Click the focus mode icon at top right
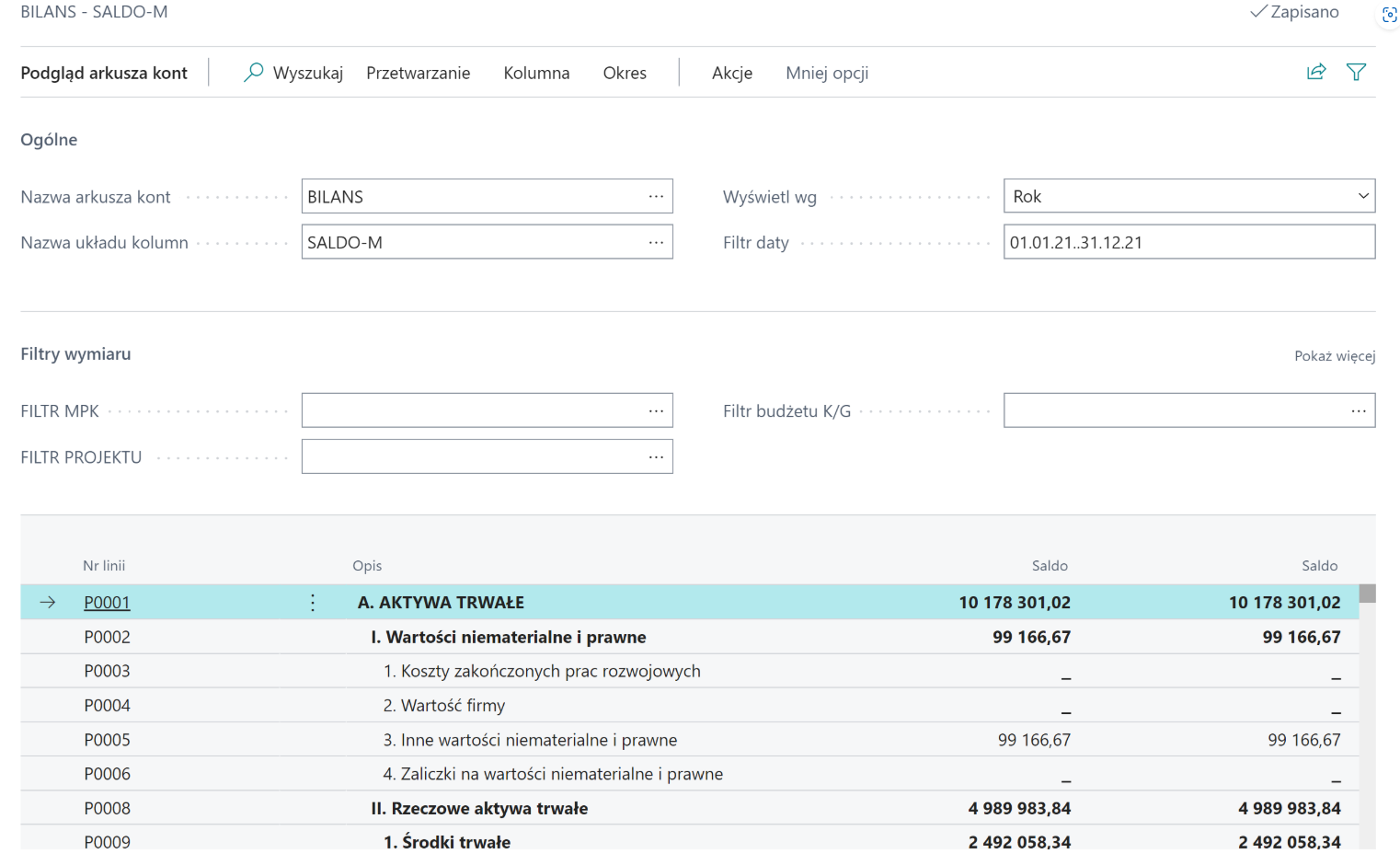This screenshot has height=865, width=1400. (1389, 15)
